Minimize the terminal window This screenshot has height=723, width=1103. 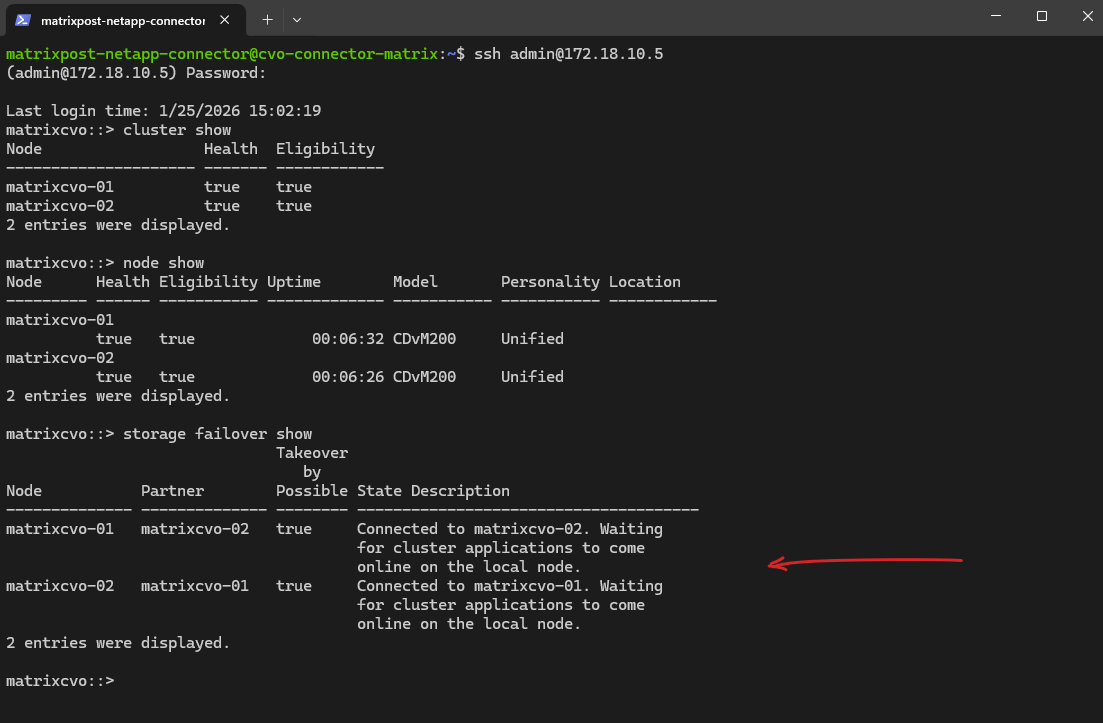coord(994,17)
